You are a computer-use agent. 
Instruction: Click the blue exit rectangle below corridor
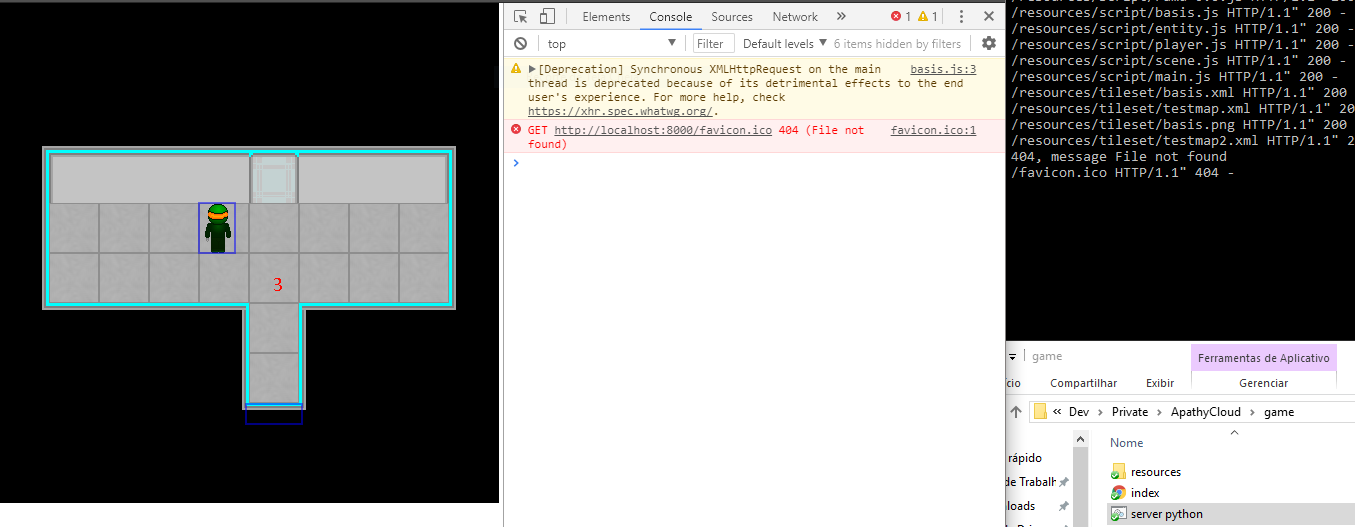pos(274,414)
